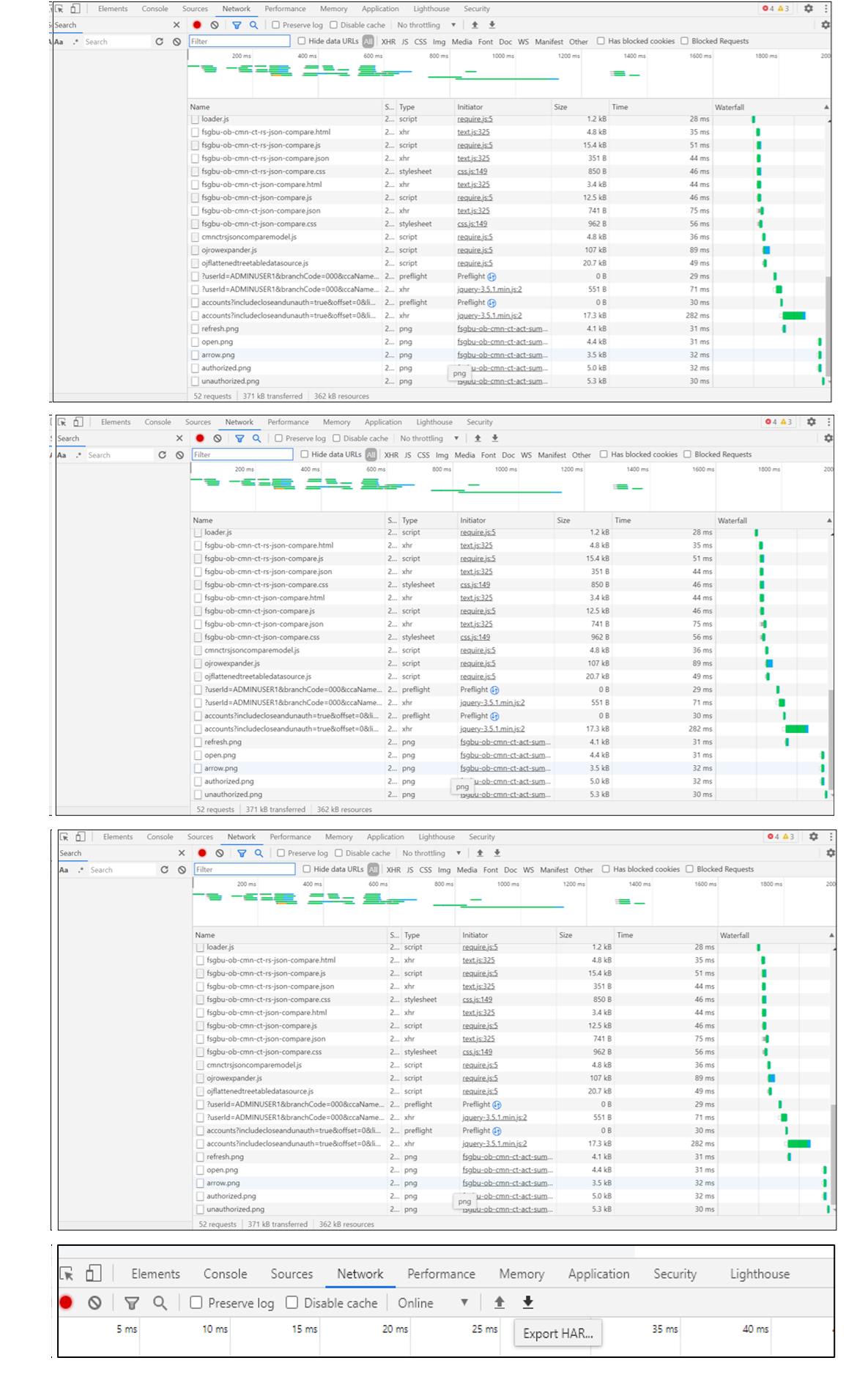Click the inspect element icon in bottom panel
The image size is (868, 1388).
pos(67,1274)
